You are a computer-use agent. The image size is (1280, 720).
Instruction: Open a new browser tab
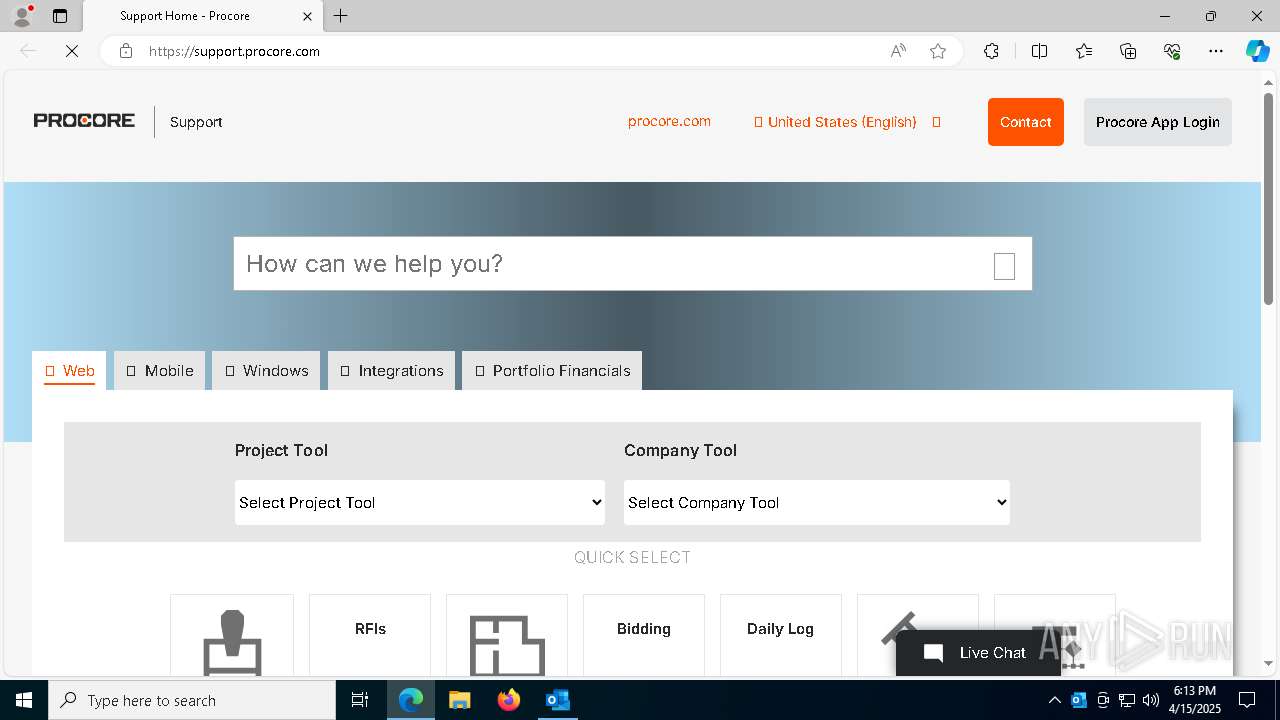341,16
